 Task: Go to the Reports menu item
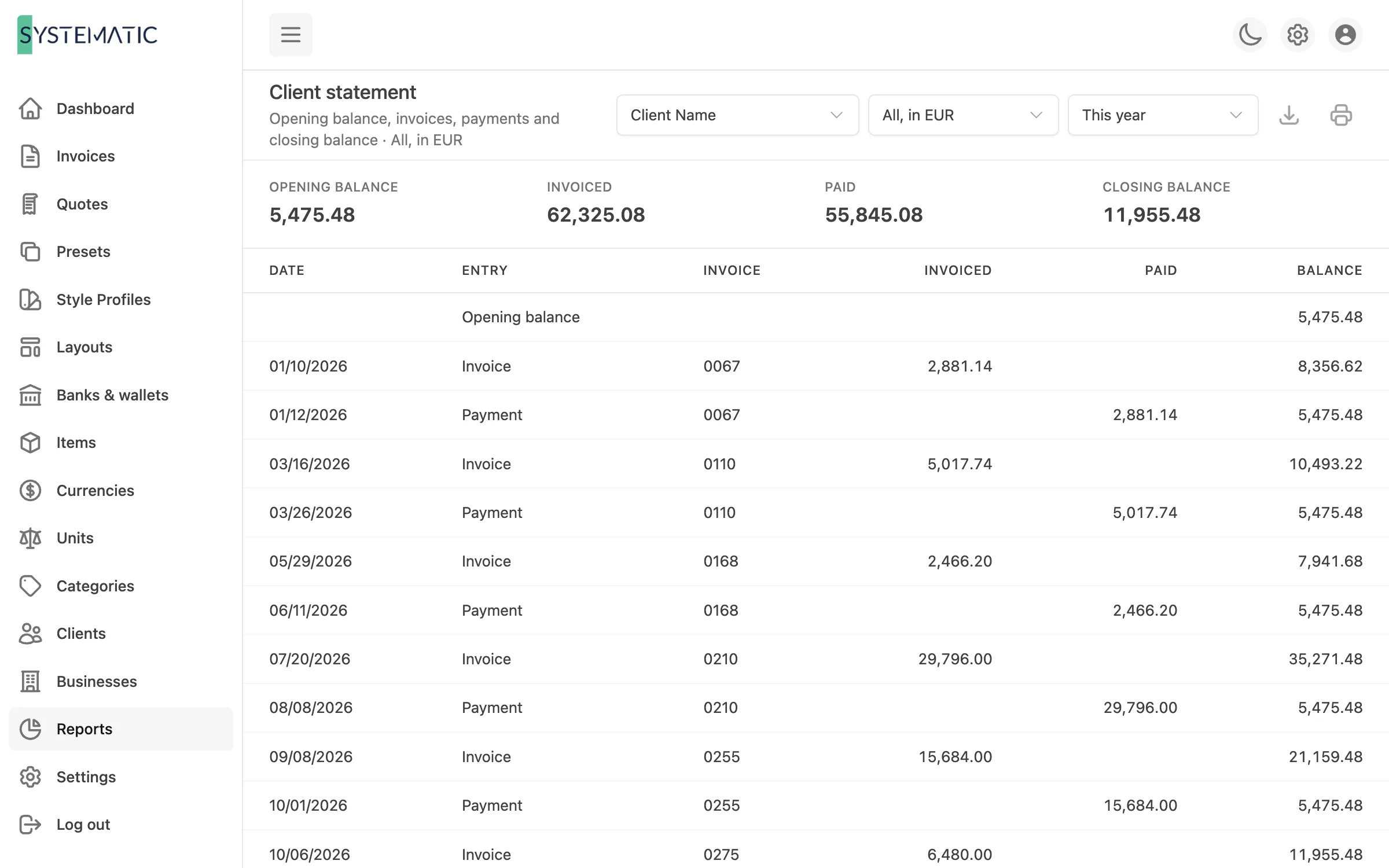pyautogui.click(x=121, y=729)
